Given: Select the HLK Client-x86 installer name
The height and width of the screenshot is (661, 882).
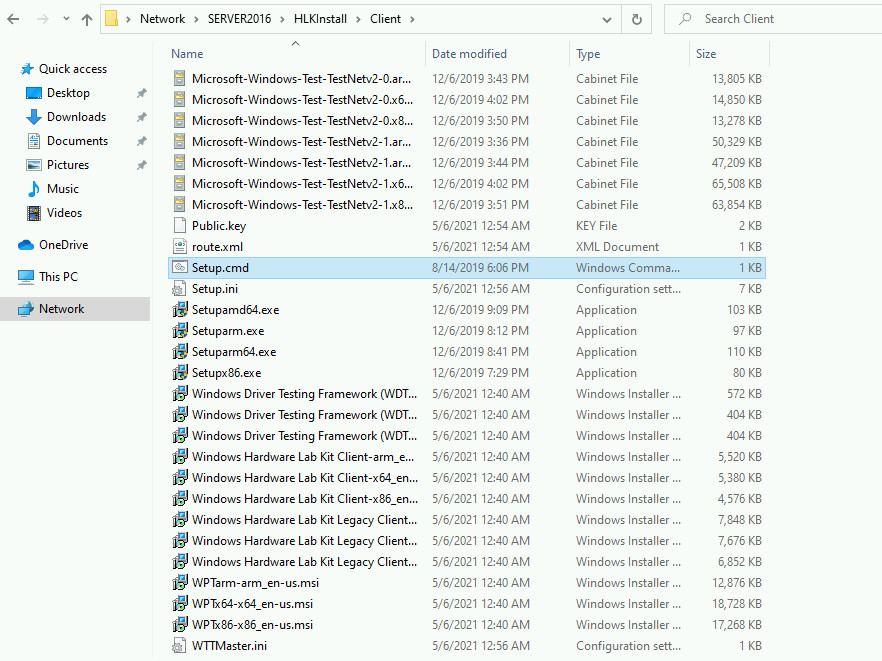Looking at the screenshot, I should click(305, 498).
